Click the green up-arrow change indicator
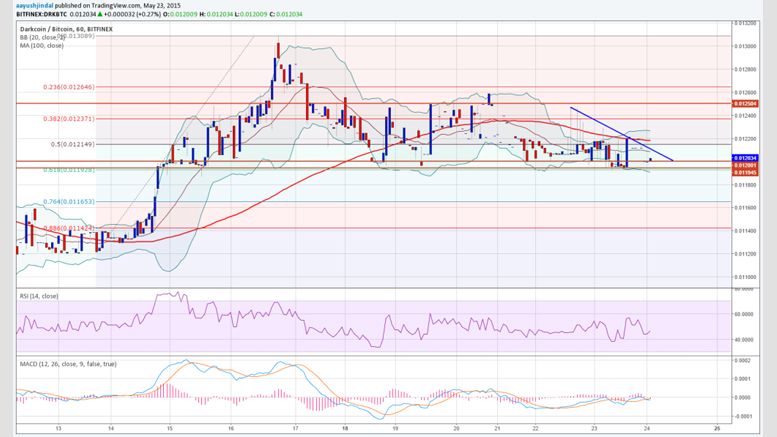Image resolution: width=777 pixels, height=437 pixels. click(x=100, y=14)
